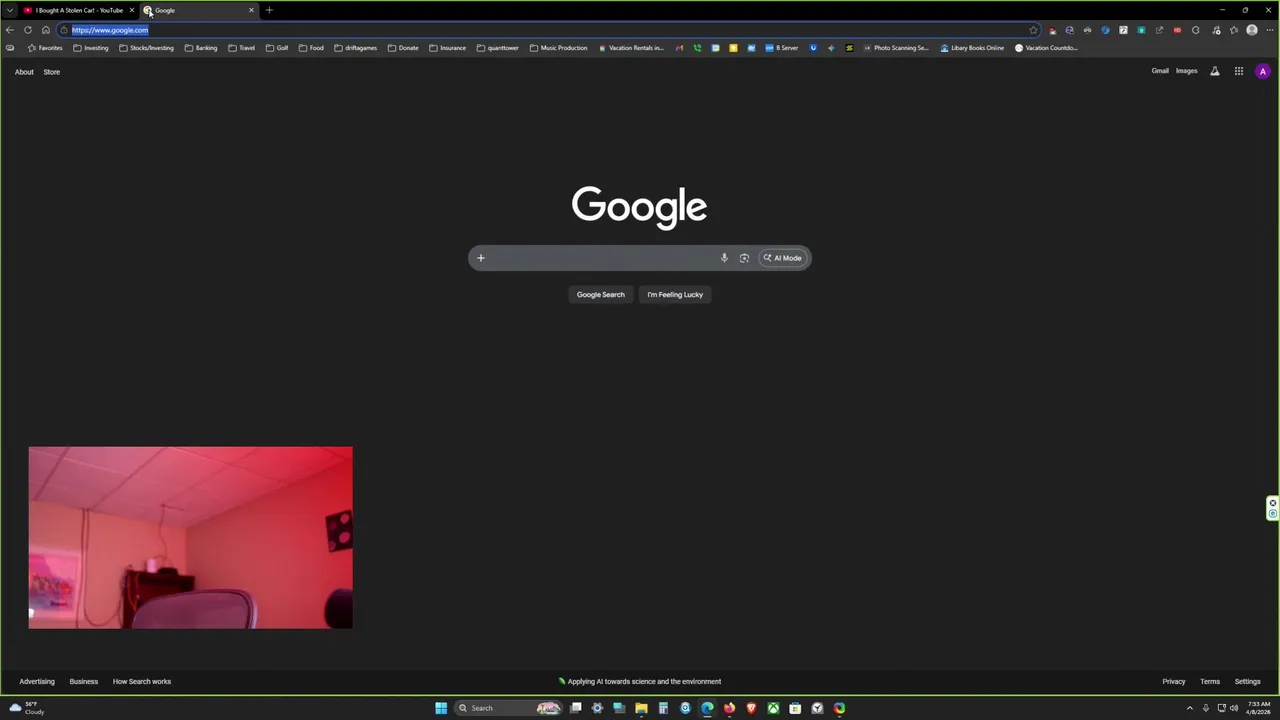1280x720 pixels.
Task: Click the browser back arrow
Action: click(10, 30)
